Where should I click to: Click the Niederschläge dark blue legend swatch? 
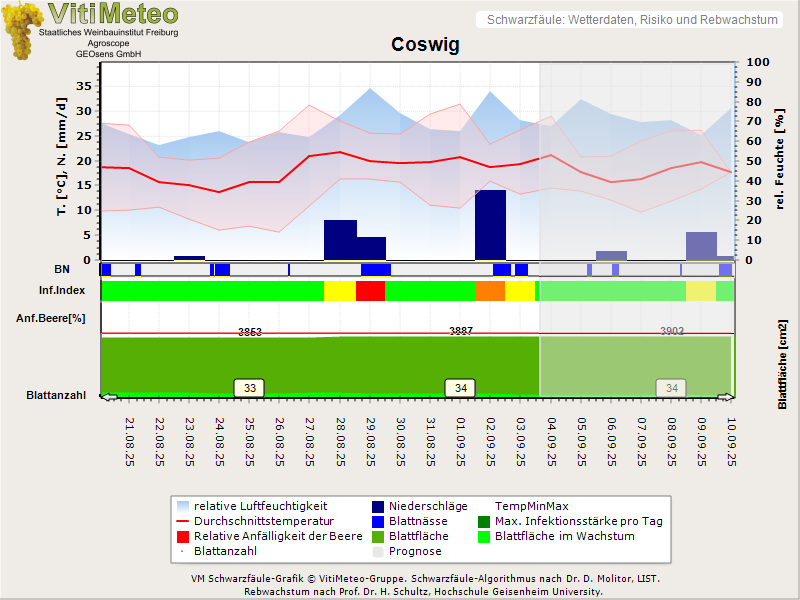[378, 507]
